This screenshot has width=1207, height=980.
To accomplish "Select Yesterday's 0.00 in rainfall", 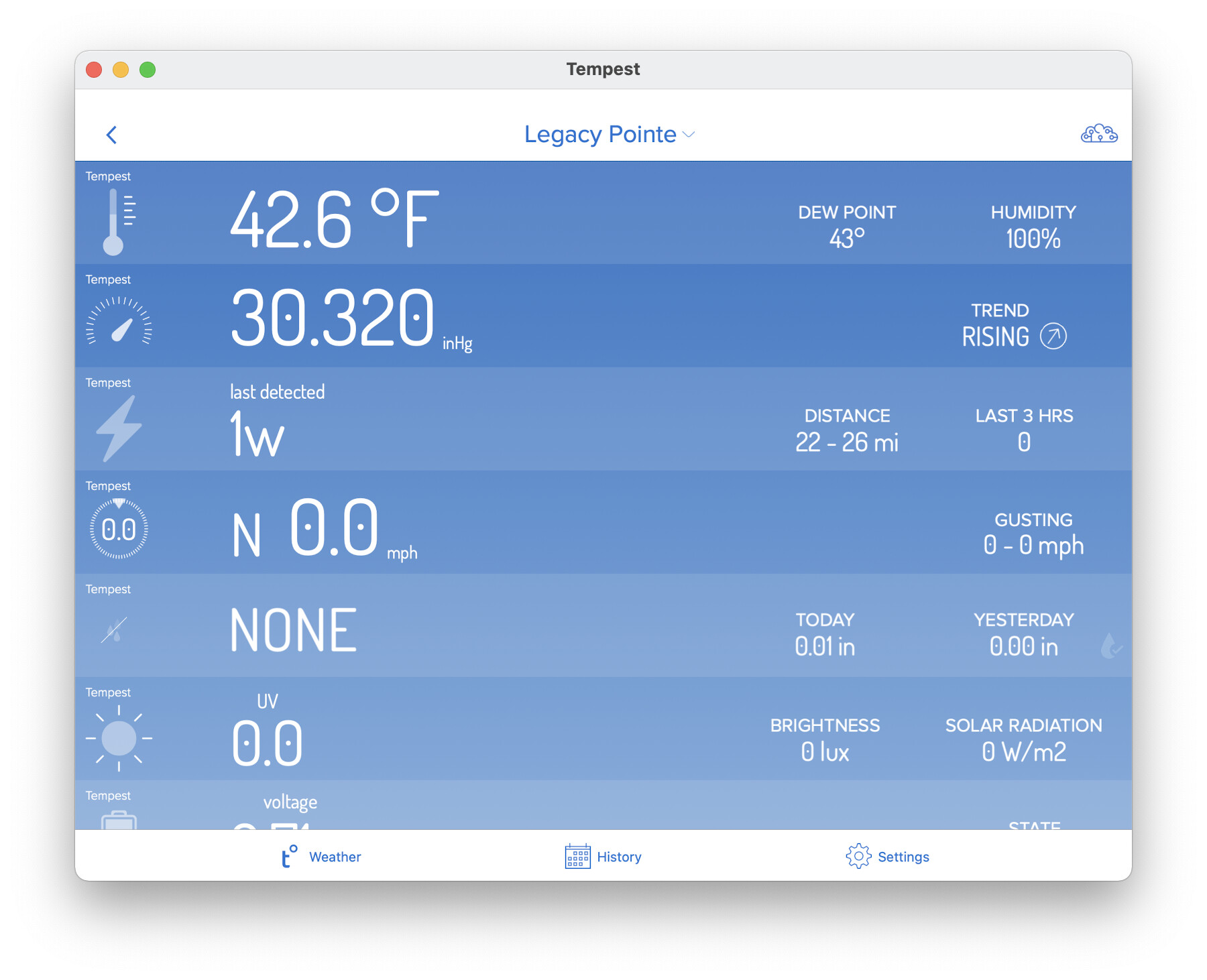I will (1024, 635).
